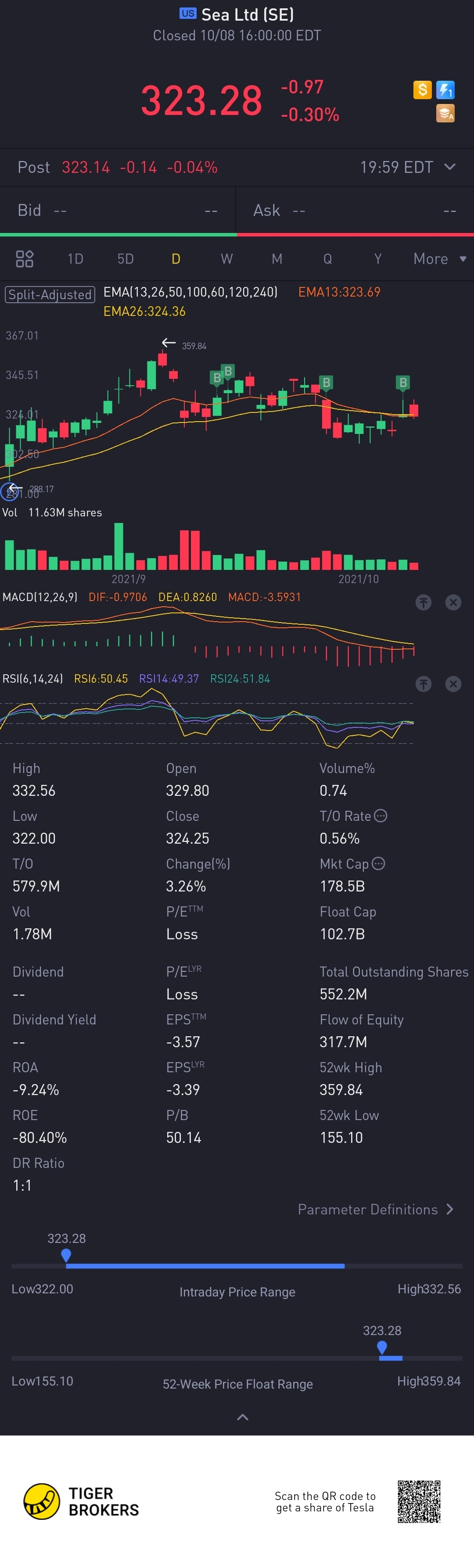Select the M monthly chart tab
Viewport: 474px width, 1568px height.
point(276,259)
